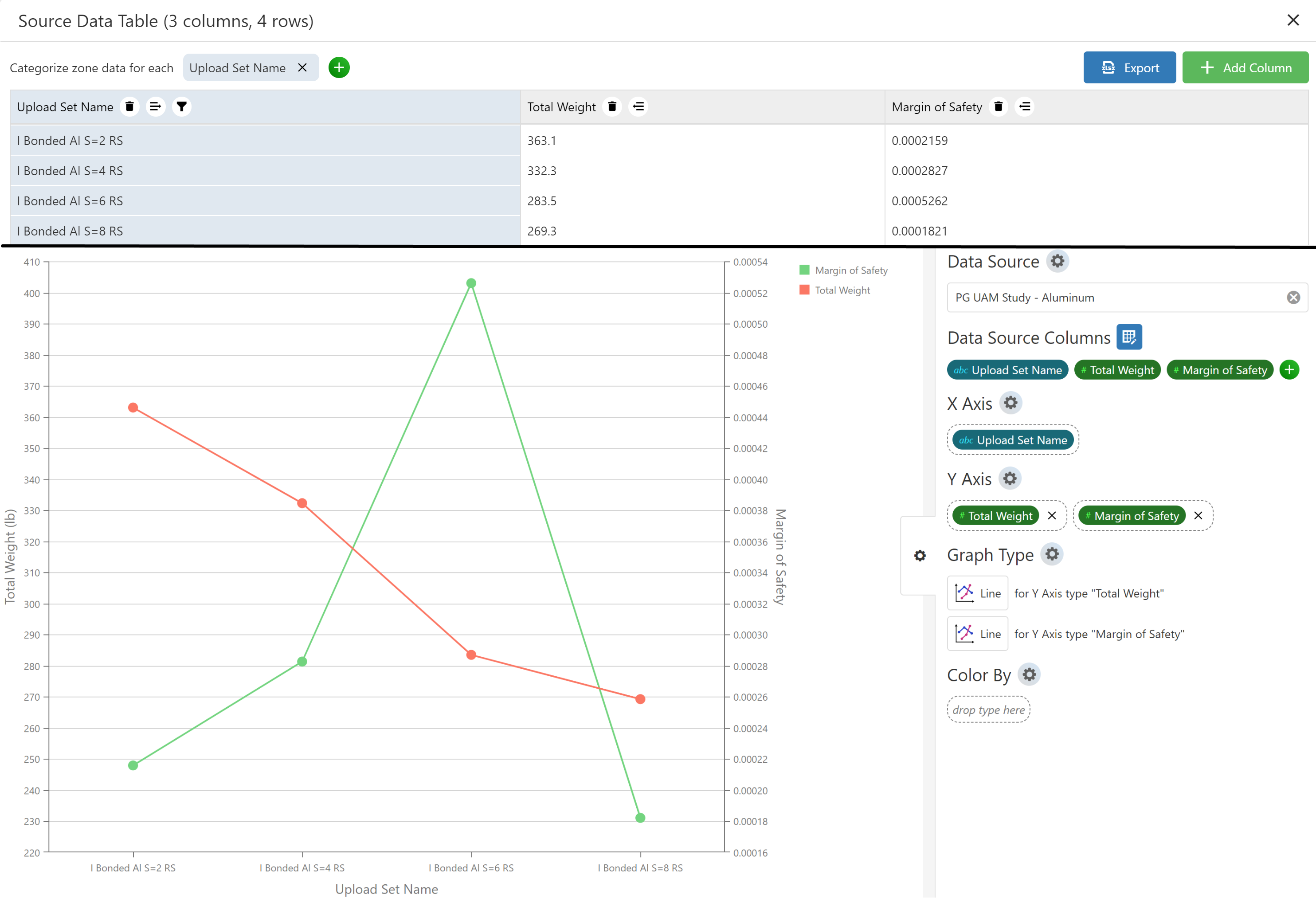
Task: Click Margin of Safety chip in Y Axis
Action: point(1132,515)
